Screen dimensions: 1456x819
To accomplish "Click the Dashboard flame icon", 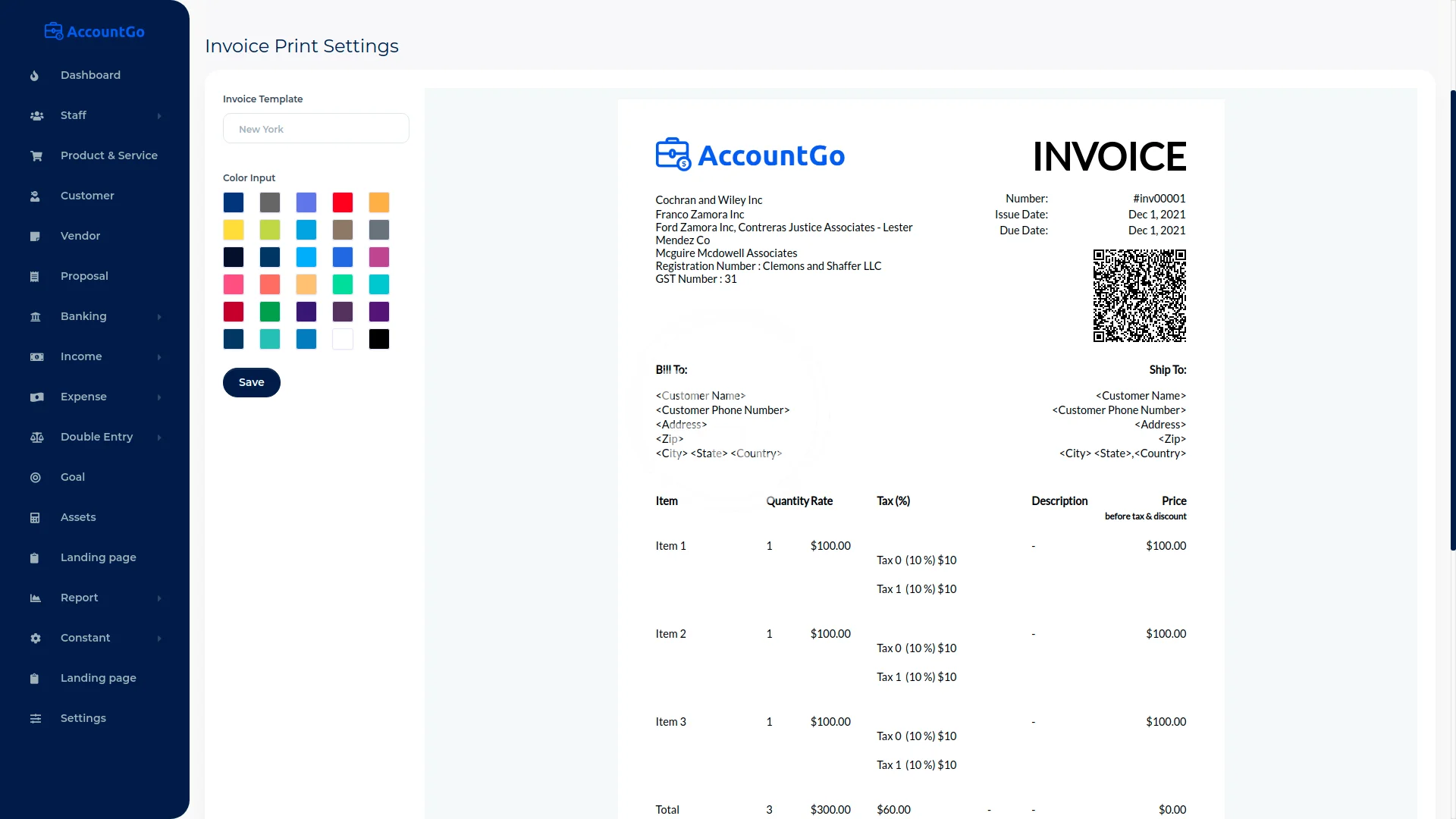I will pos(35,76).
